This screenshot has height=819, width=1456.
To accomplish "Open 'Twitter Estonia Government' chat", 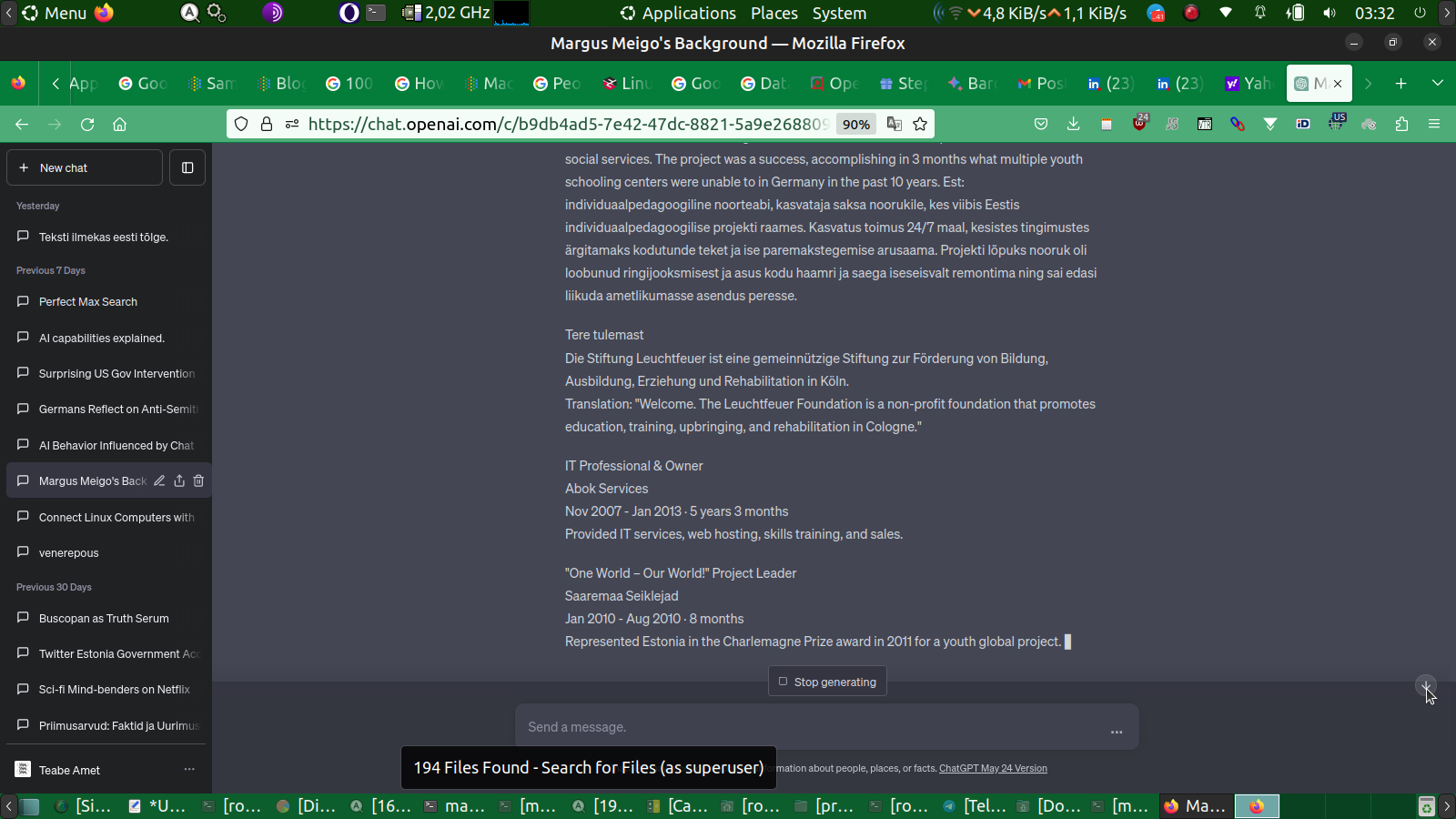I will point(106,653).
